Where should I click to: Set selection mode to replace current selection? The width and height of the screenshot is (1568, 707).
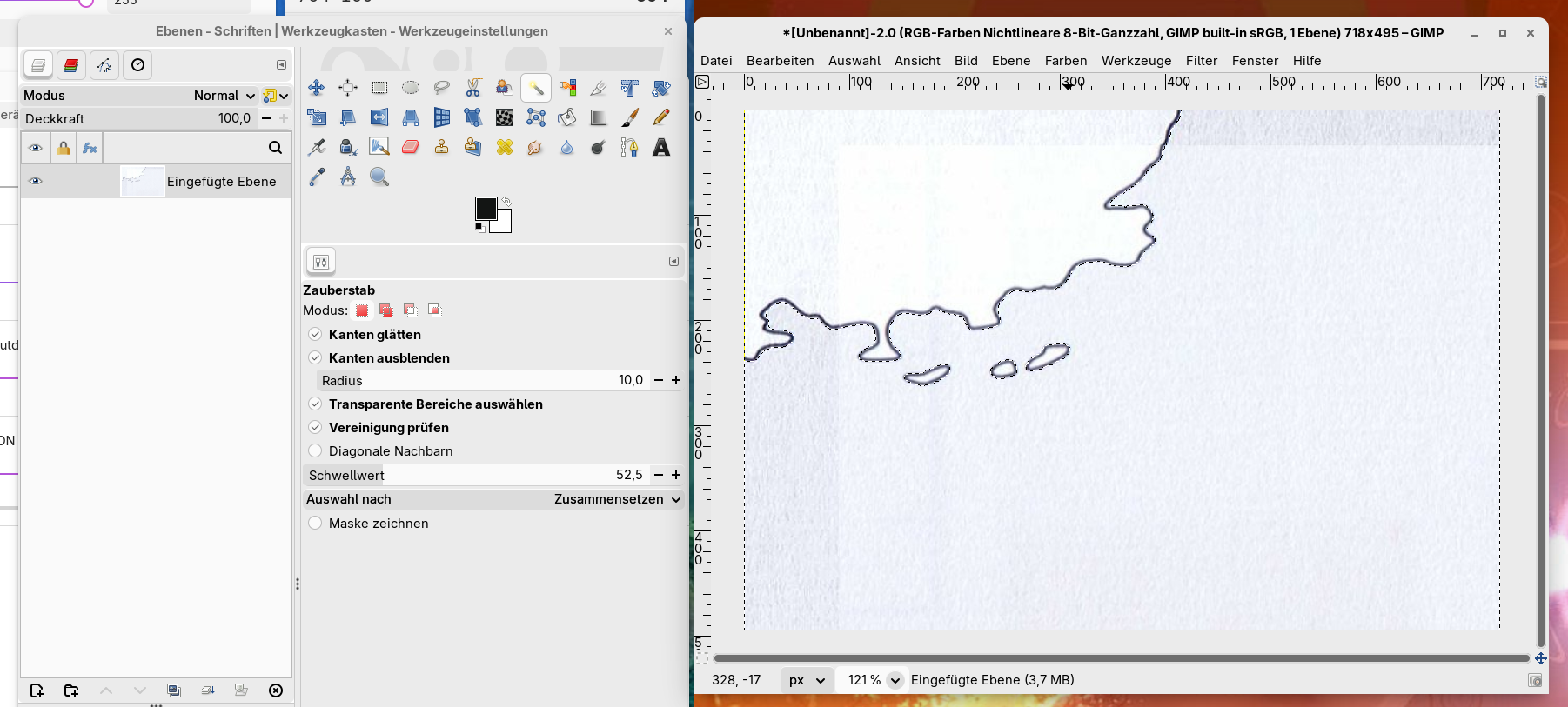[x=362, y=310]
